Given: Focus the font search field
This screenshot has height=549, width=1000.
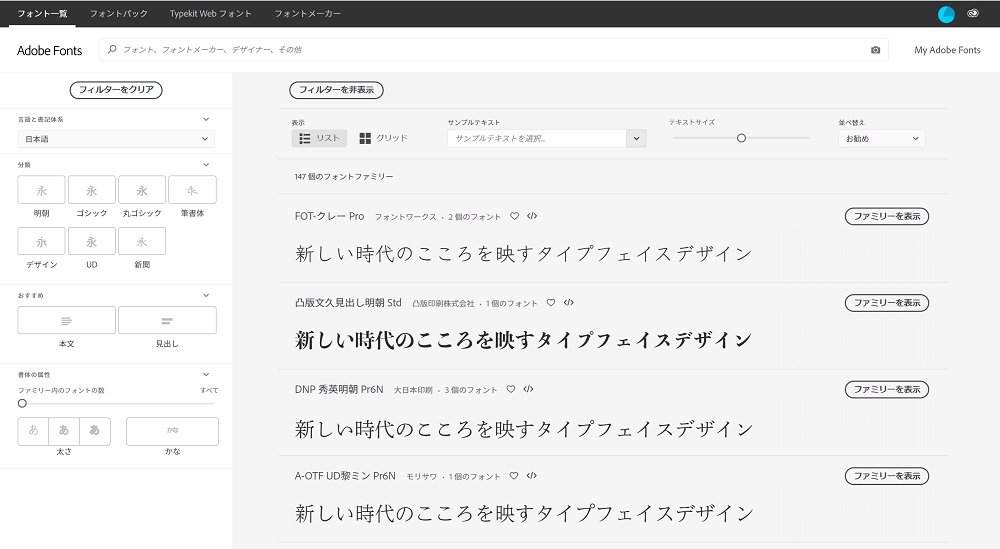Looking at the screenshot, I should pos(494,49).
